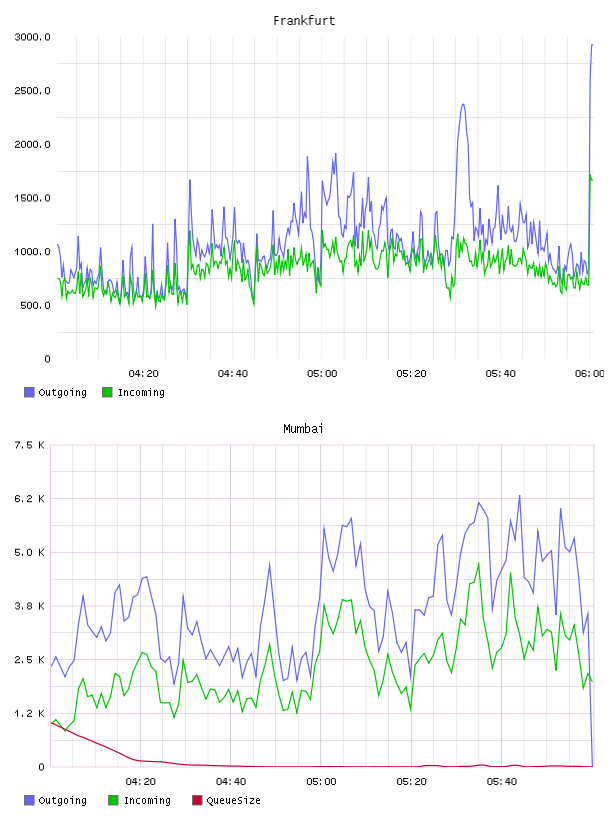Click the Incoming legend label under Frankfurt chart
Viewport: 608px width, 816px height.
[141, 392]
